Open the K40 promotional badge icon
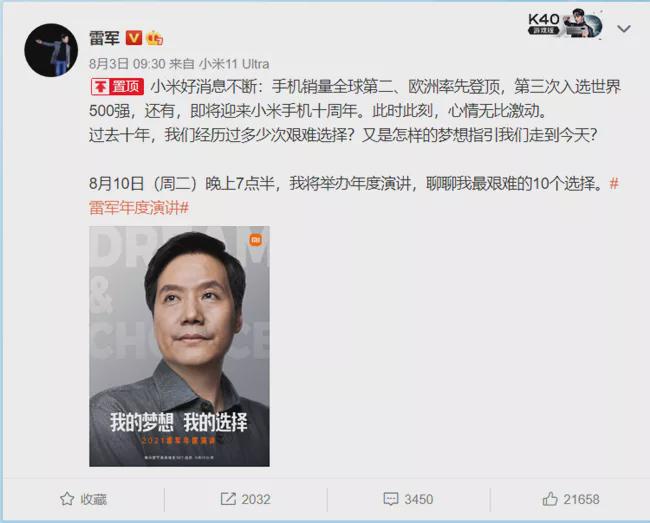This screenshot has width=650, height=523. (565, 23)
